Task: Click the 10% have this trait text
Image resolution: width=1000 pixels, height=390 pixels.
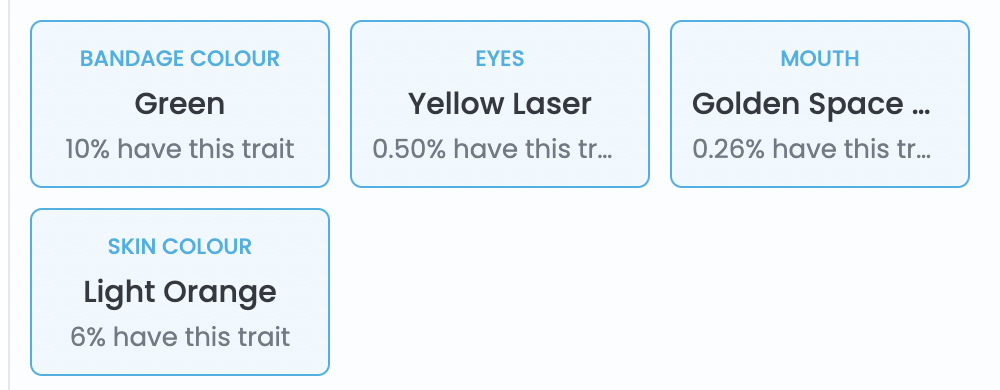Action: [x=180, y=149]
